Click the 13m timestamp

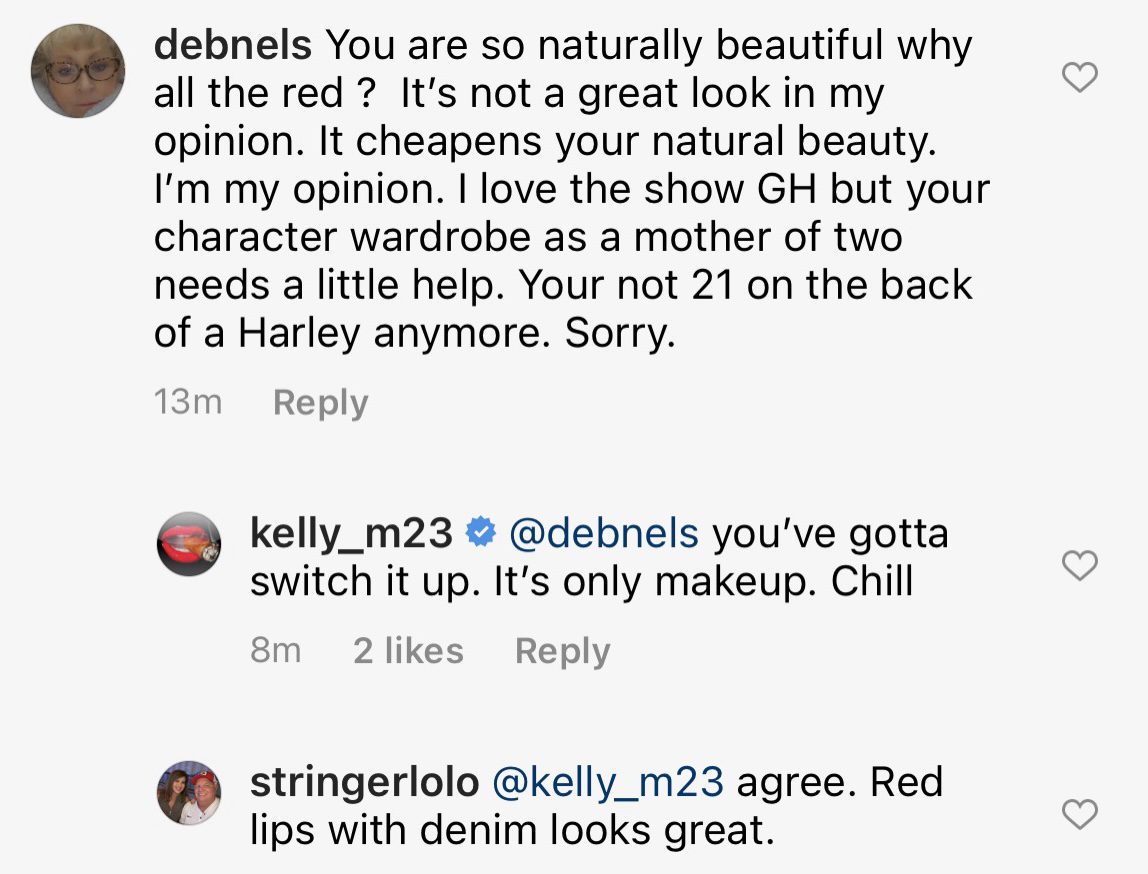click(188, 403)
